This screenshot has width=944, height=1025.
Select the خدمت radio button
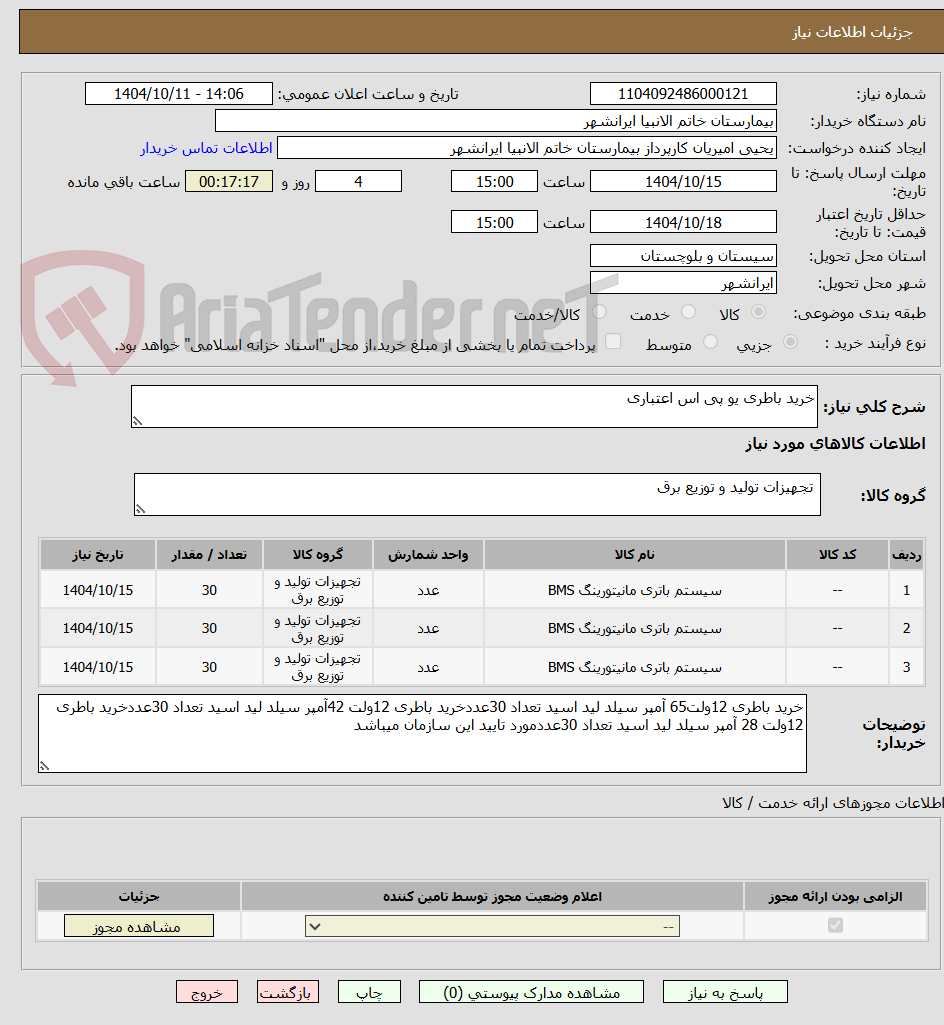pos(688,312)
